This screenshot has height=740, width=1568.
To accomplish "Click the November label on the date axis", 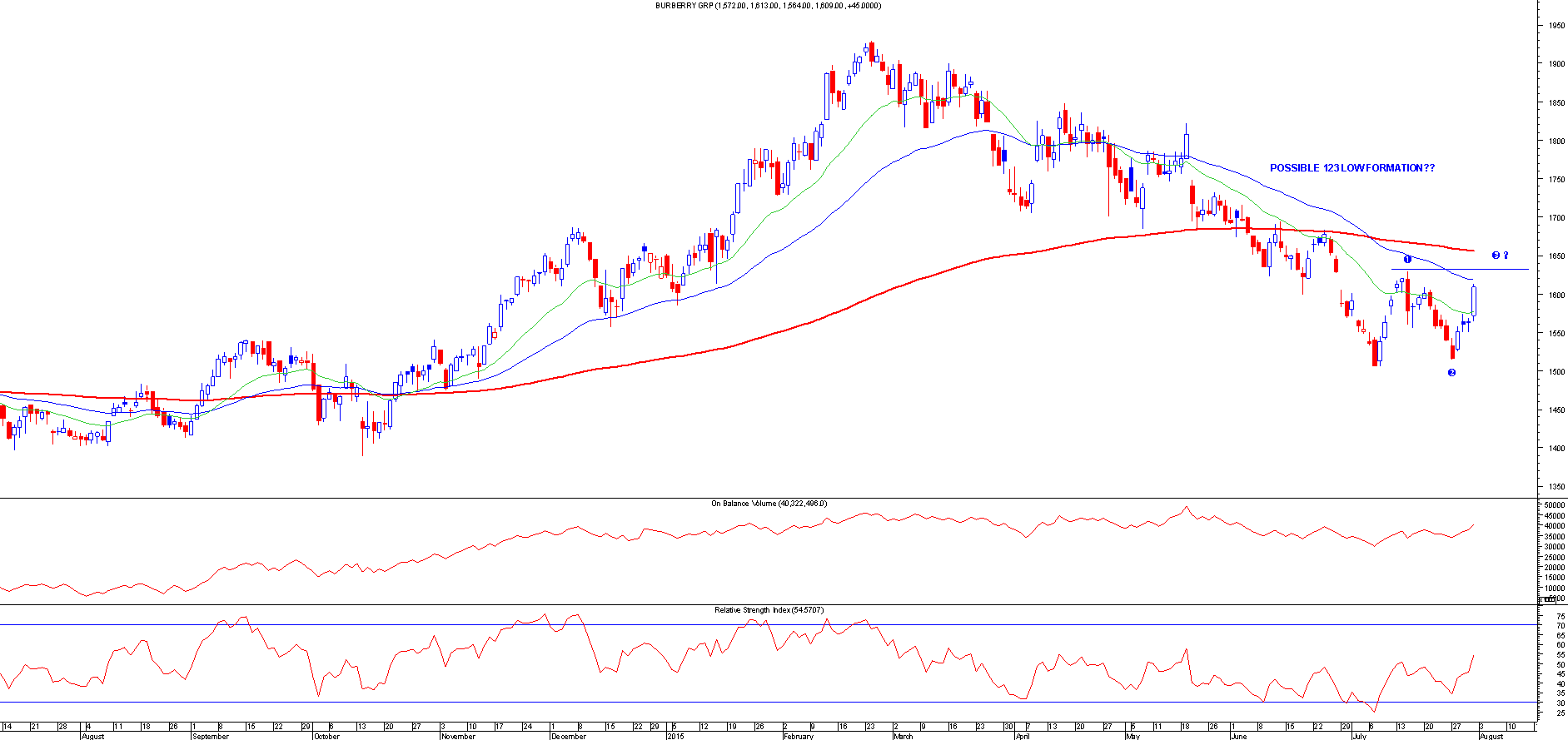I will point(458,736).
